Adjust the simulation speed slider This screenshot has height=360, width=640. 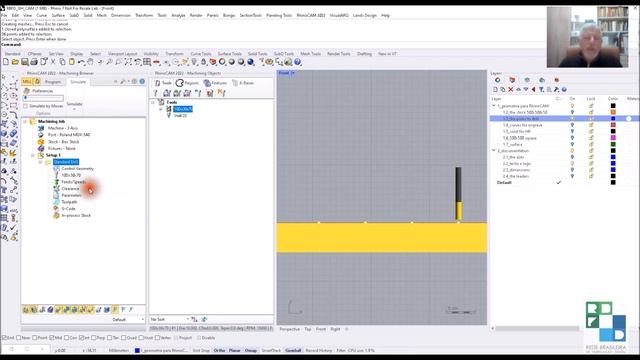pos(43,98)
